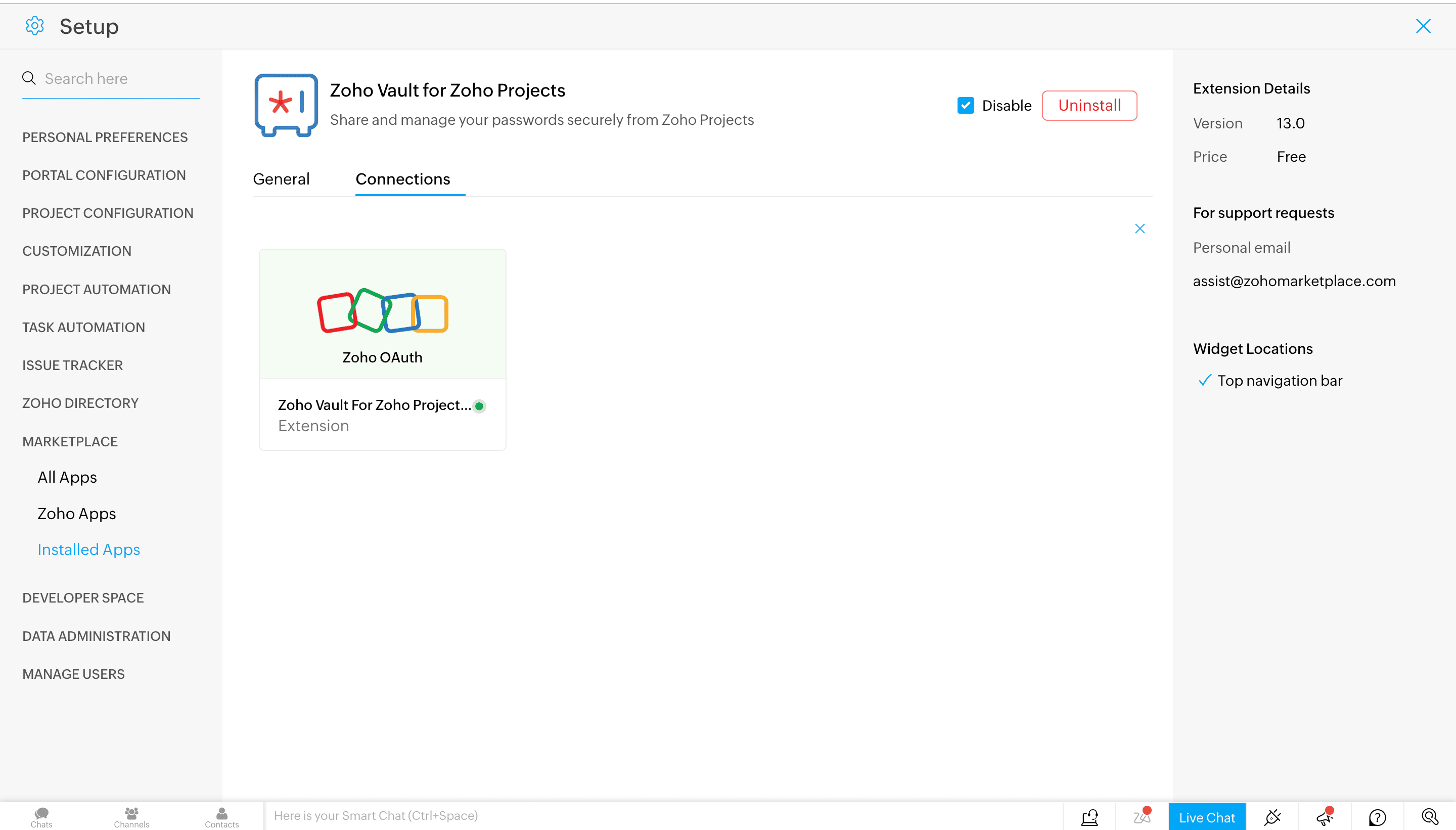The height and width of the screenshot is (830, 1456).
Task: Expand the Project Automation section
Action: click(97, 290)
